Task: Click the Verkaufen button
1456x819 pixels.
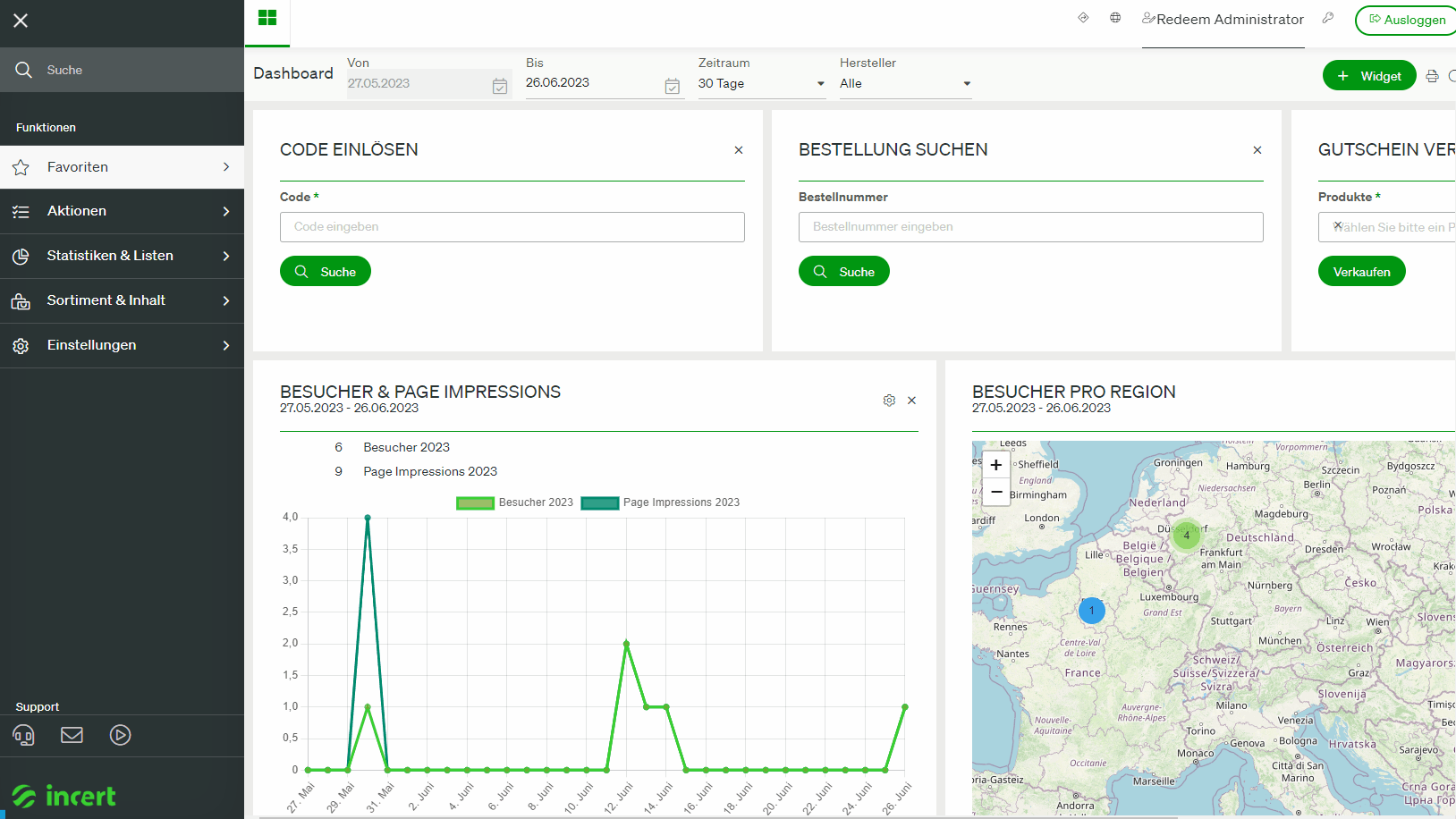Action: [1362, 272]
